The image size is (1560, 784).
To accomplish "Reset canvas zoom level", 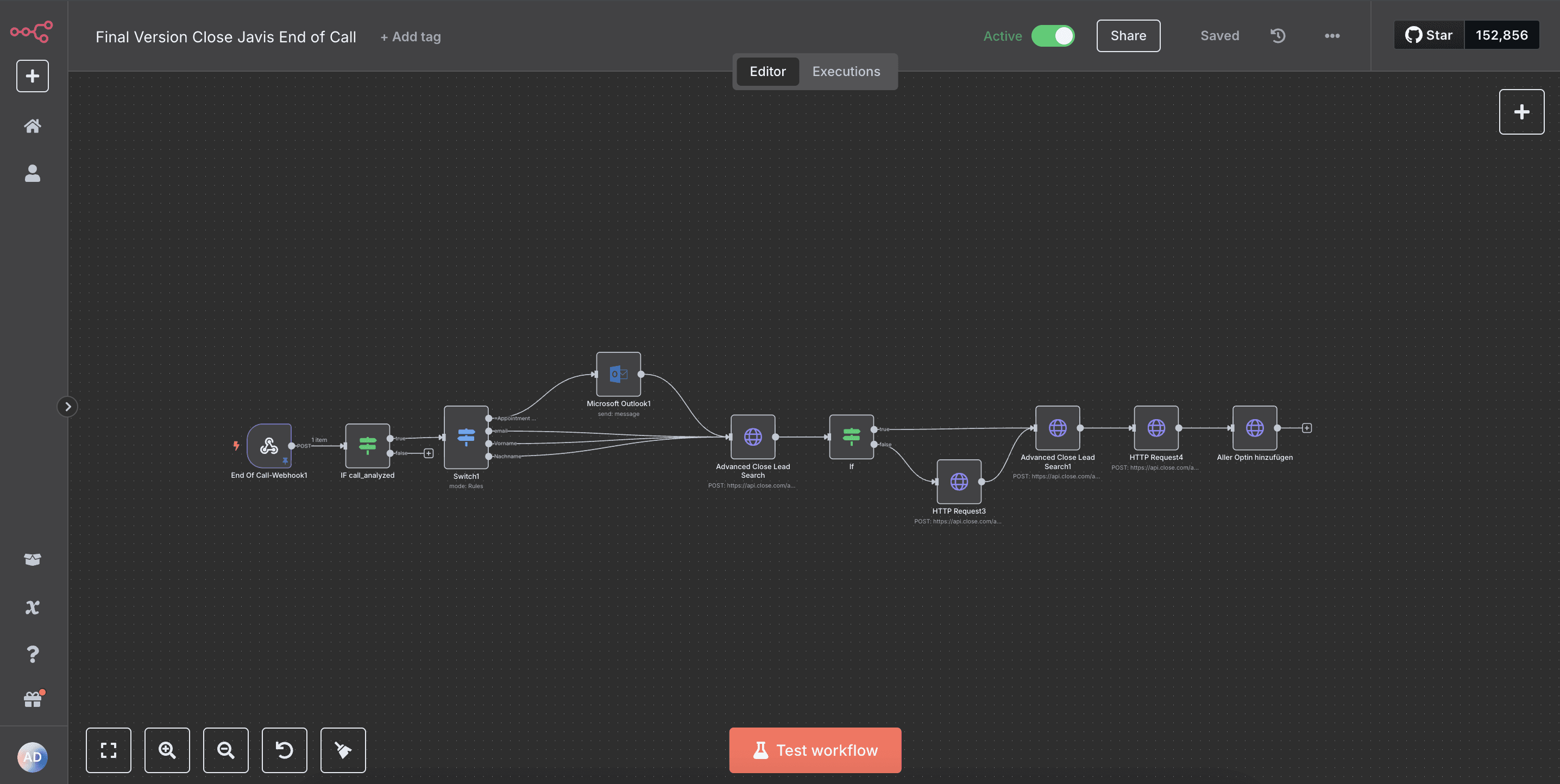I will point(284,750).
